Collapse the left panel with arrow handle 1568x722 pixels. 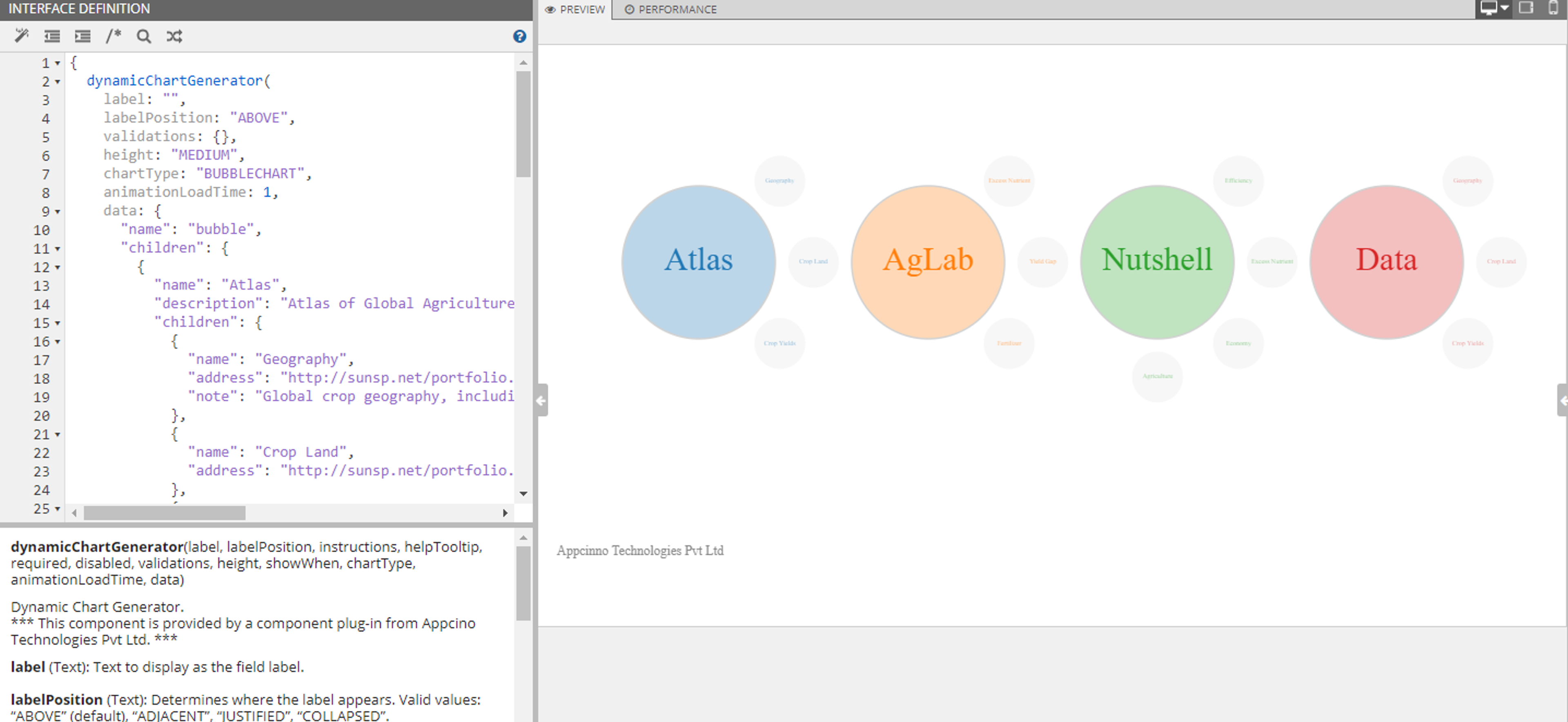pyautogui.click(x=541, y=400)
